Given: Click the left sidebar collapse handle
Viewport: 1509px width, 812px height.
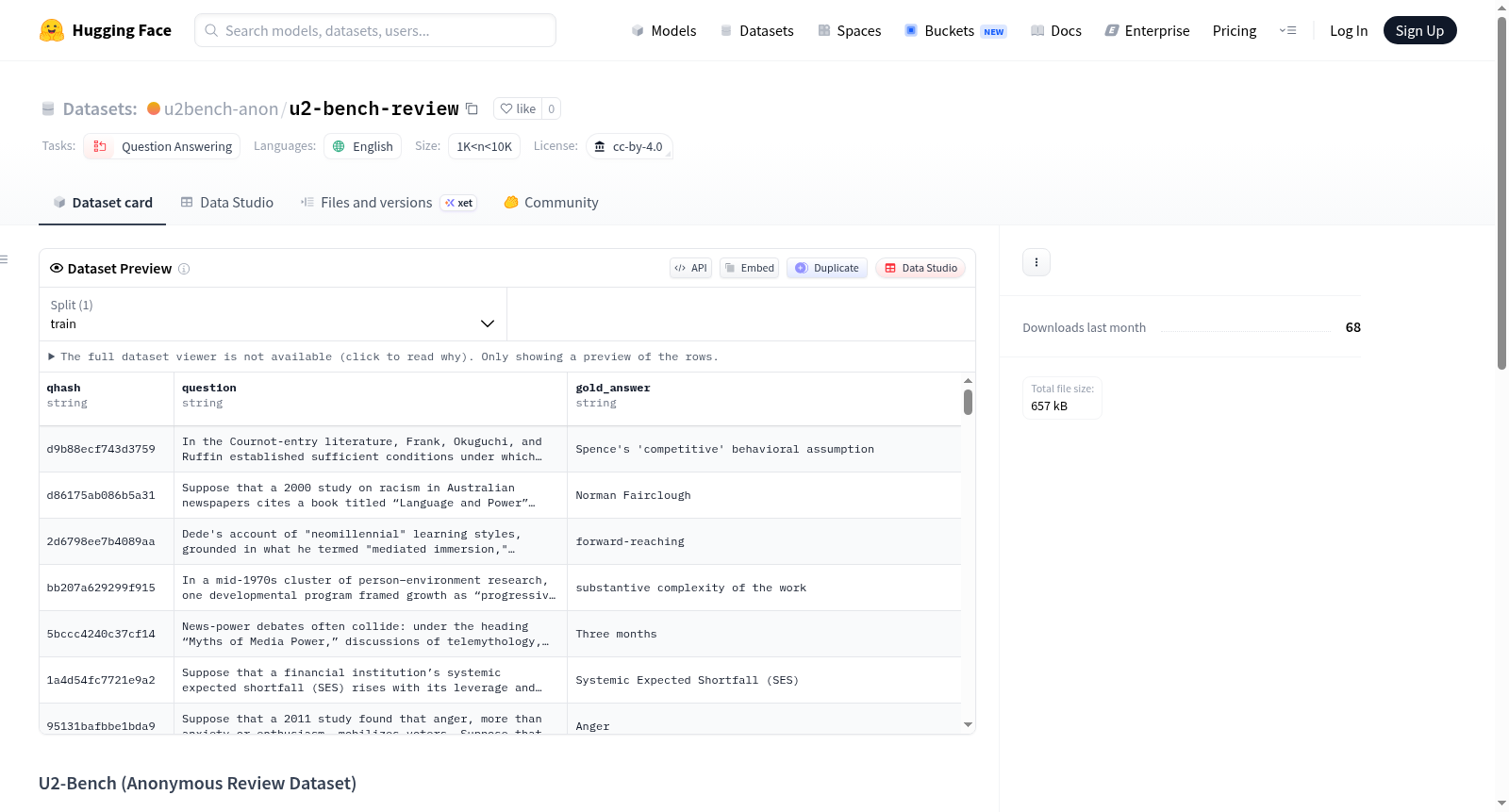Looking at the screenshot, I should click(x=4, y=259).
